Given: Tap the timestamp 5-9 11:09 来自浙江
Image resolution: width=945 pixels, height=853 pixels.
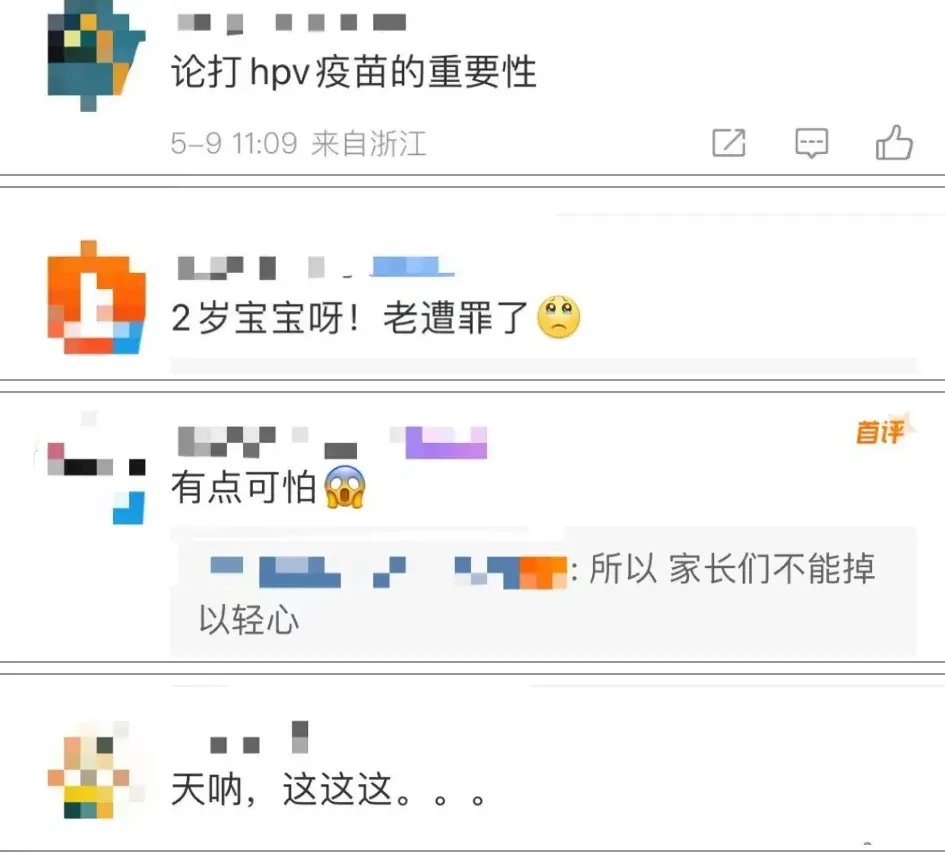Looking at the screenshot, I should coord(298,143).
